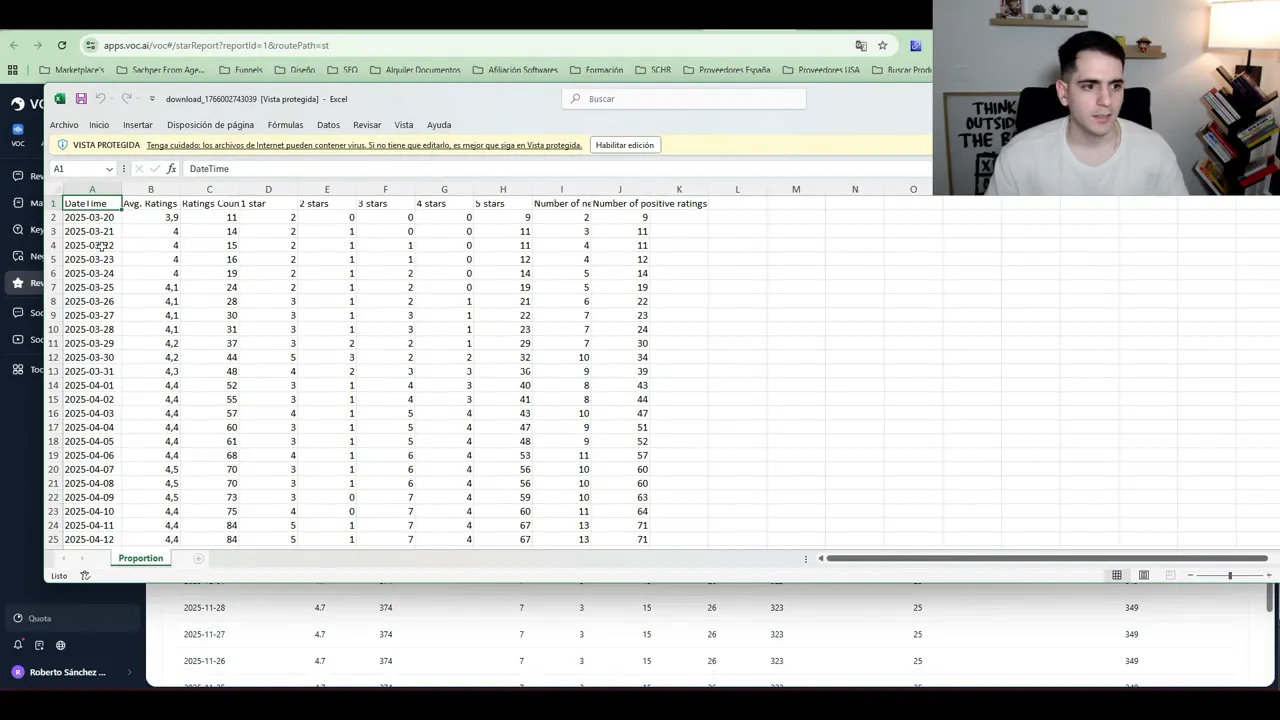Open notifications via the bell icon

[18, 645]
